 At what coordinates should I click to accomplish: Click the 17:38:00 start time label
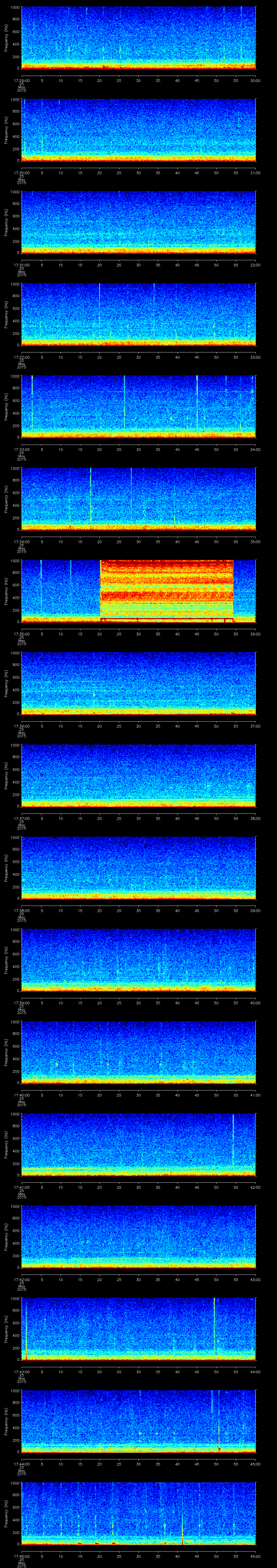point(21,910)
